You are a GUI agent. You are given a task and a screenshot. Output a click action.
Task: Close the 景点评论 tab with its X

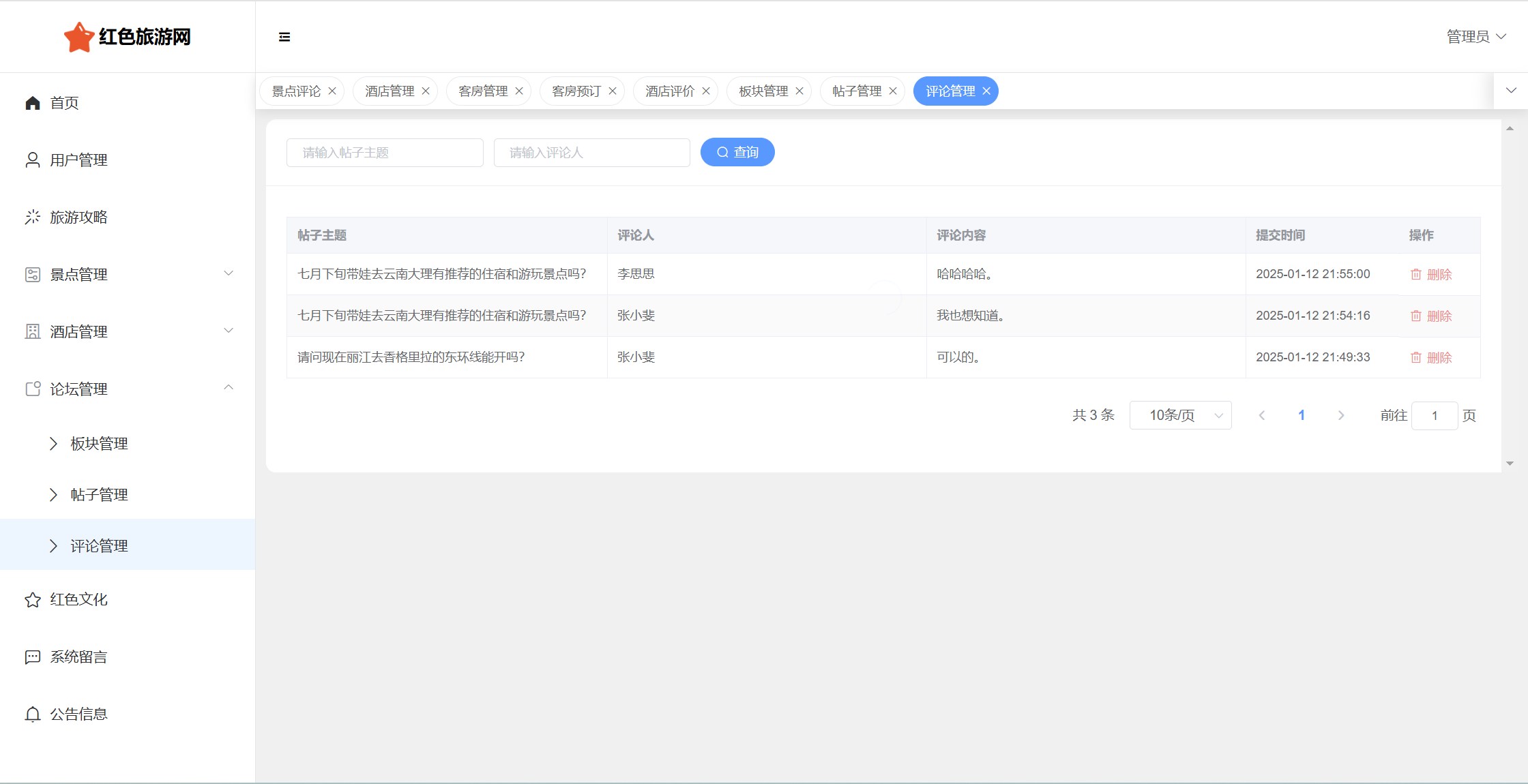[x=332, y=91]
